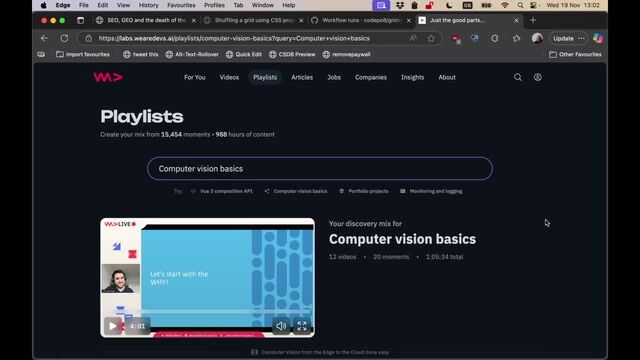Open the Copilot icon in Edge
The width and height of the screenshot is (640, 360).
598,38
